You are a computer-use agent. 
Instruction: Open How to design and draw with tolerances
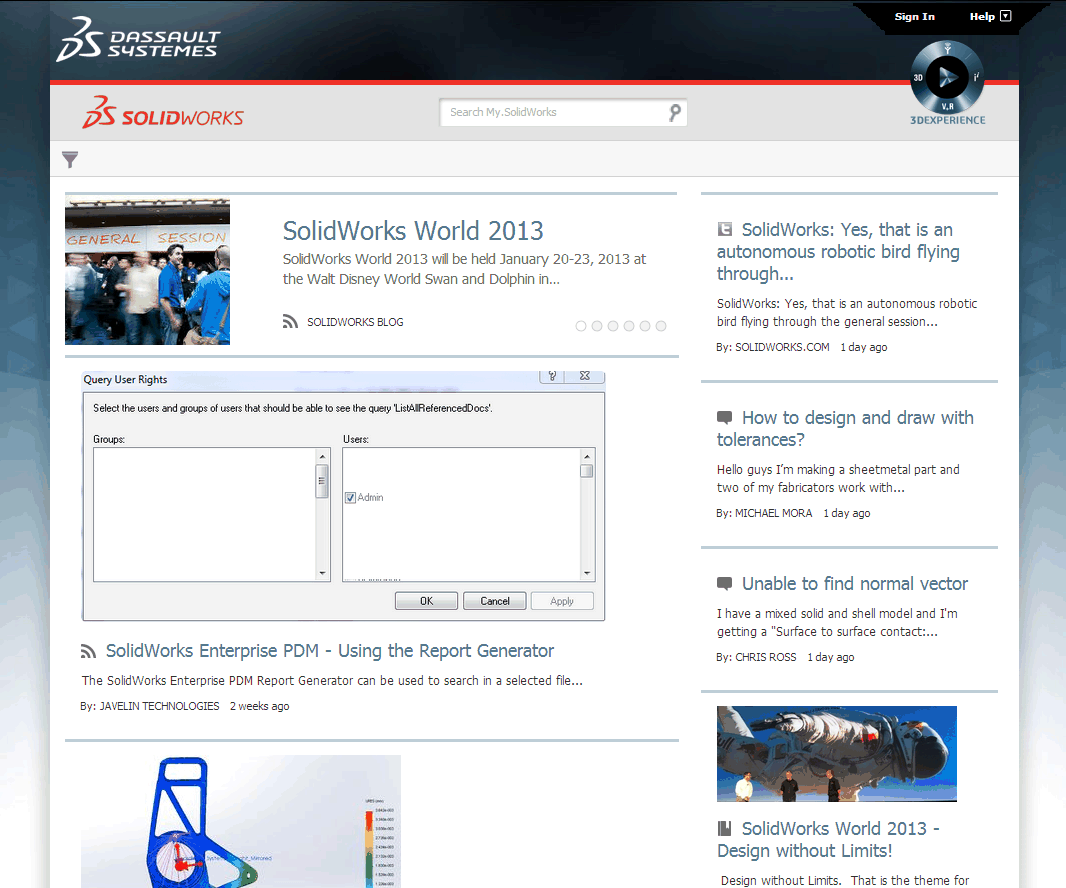click(845, 428)
